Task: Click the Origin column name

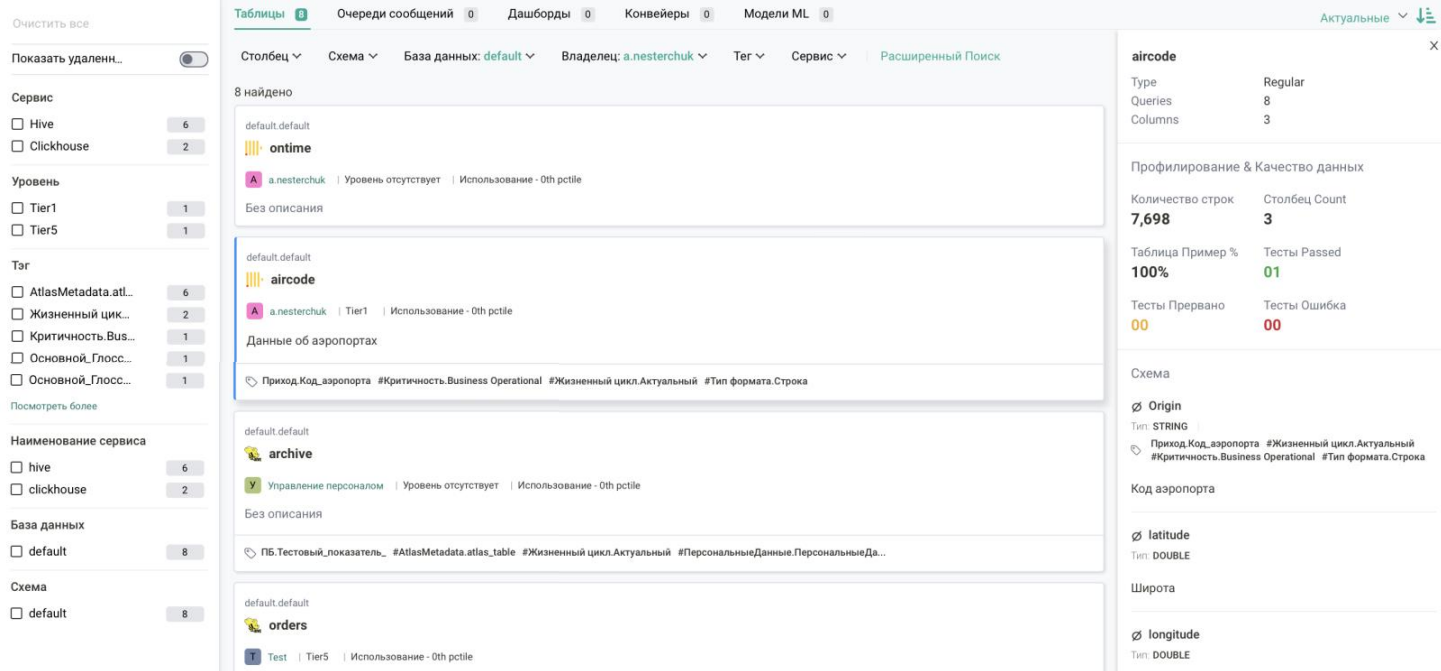Action: pos(1165,406)
